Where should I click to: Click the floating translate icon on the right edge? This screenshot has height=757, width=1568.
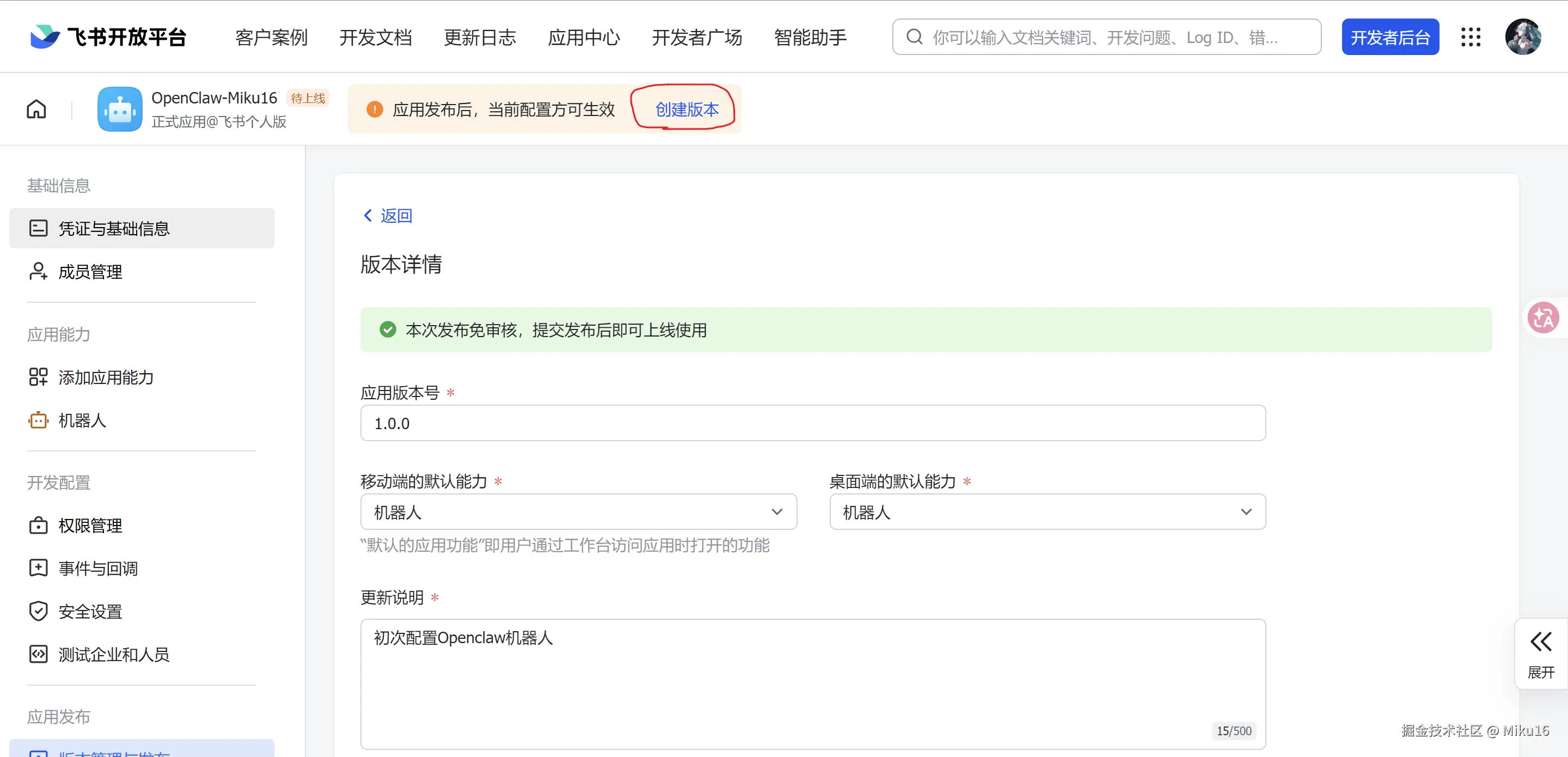click(x=1543, y=318)
